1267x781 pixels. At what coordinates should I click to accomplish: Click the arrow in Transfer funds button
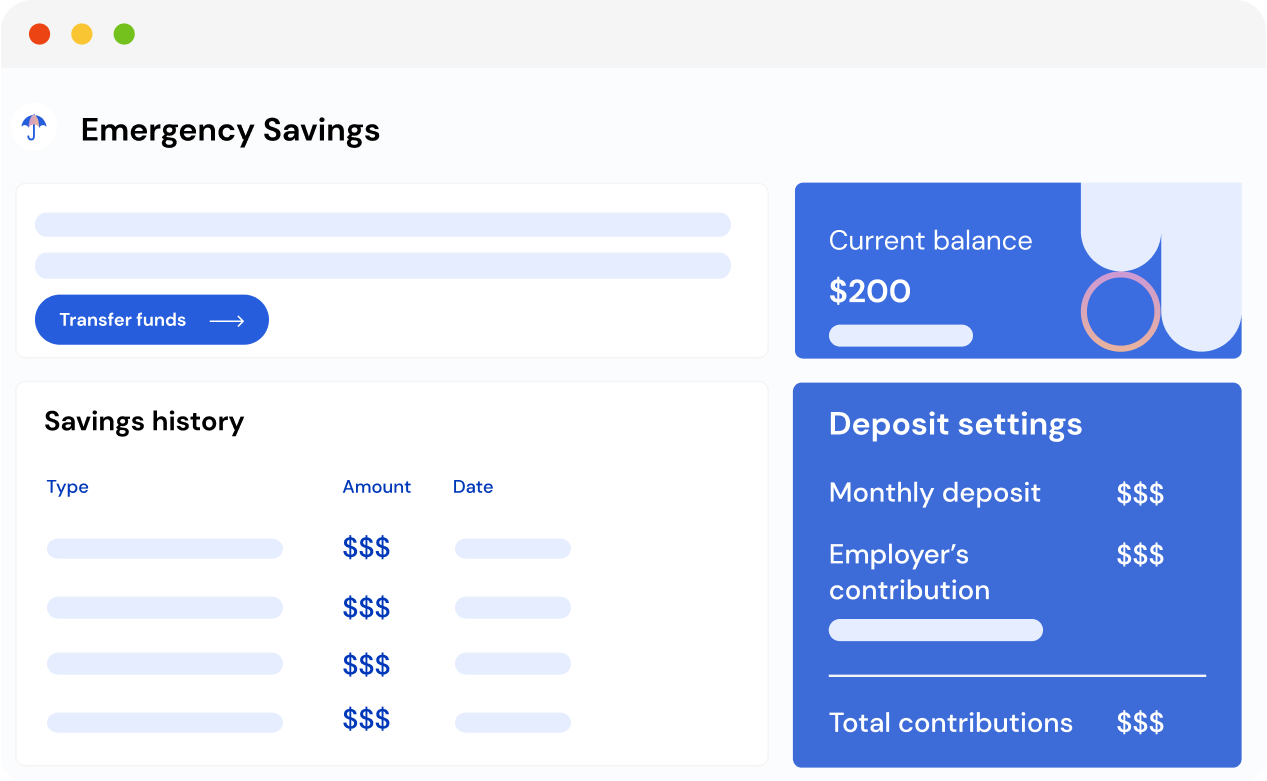pyautogui.click(x=227, y=320)
